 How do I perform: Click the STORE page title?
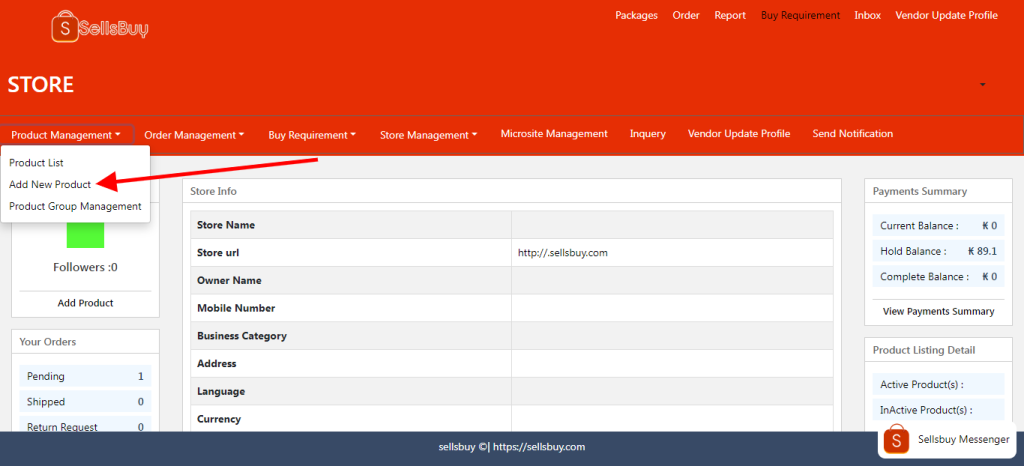tap(40, 85)
